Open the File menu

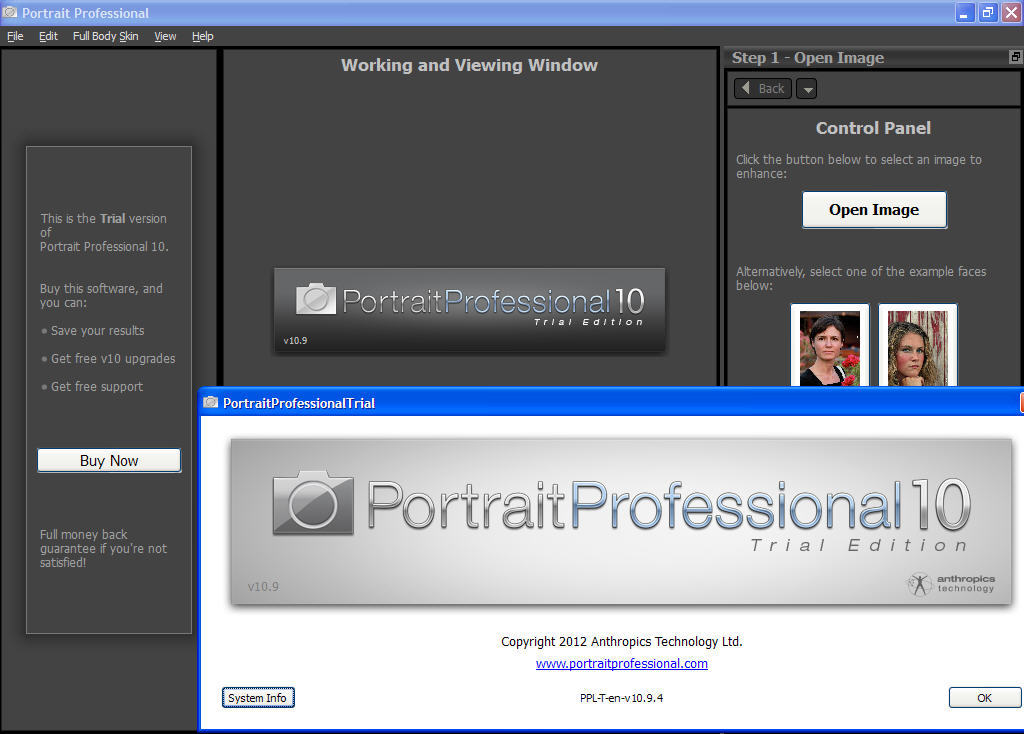tap(15, 36)
